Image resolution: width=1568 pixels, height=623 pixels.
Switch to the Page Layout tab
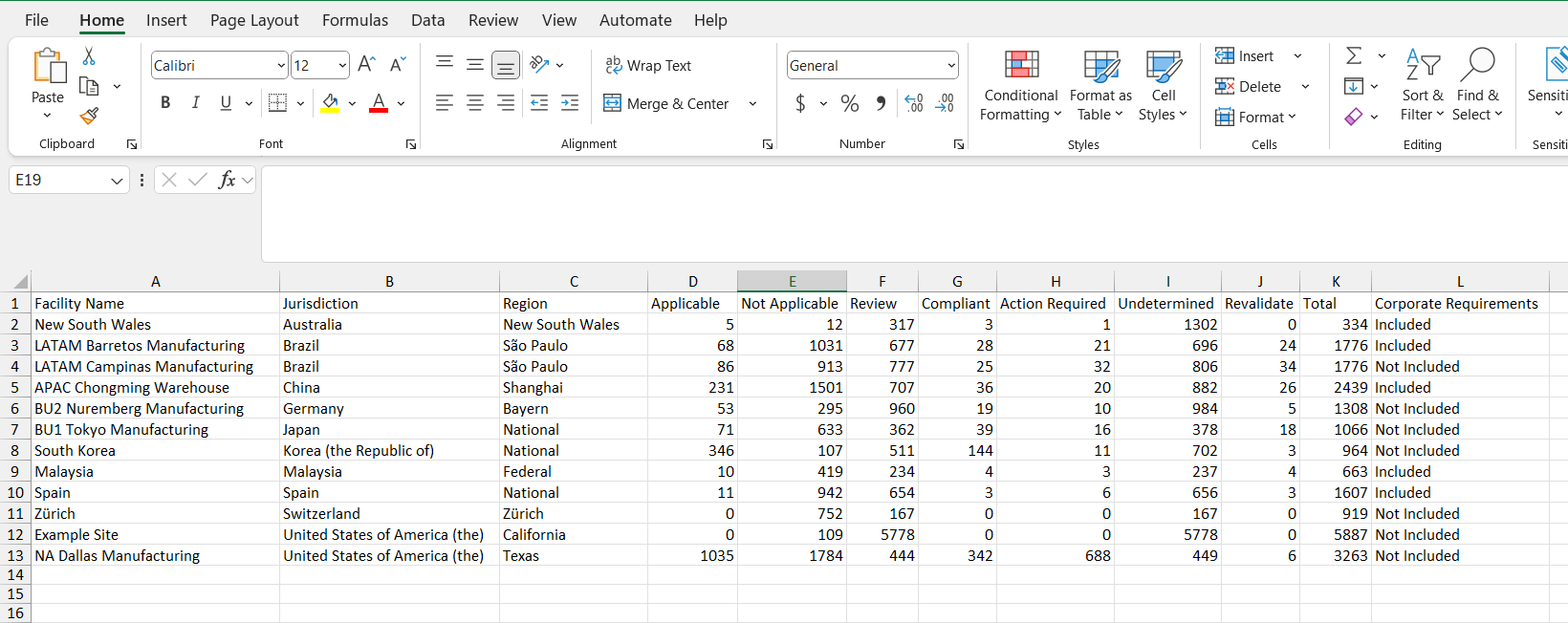pyautogui.click(x=254, y=20)
